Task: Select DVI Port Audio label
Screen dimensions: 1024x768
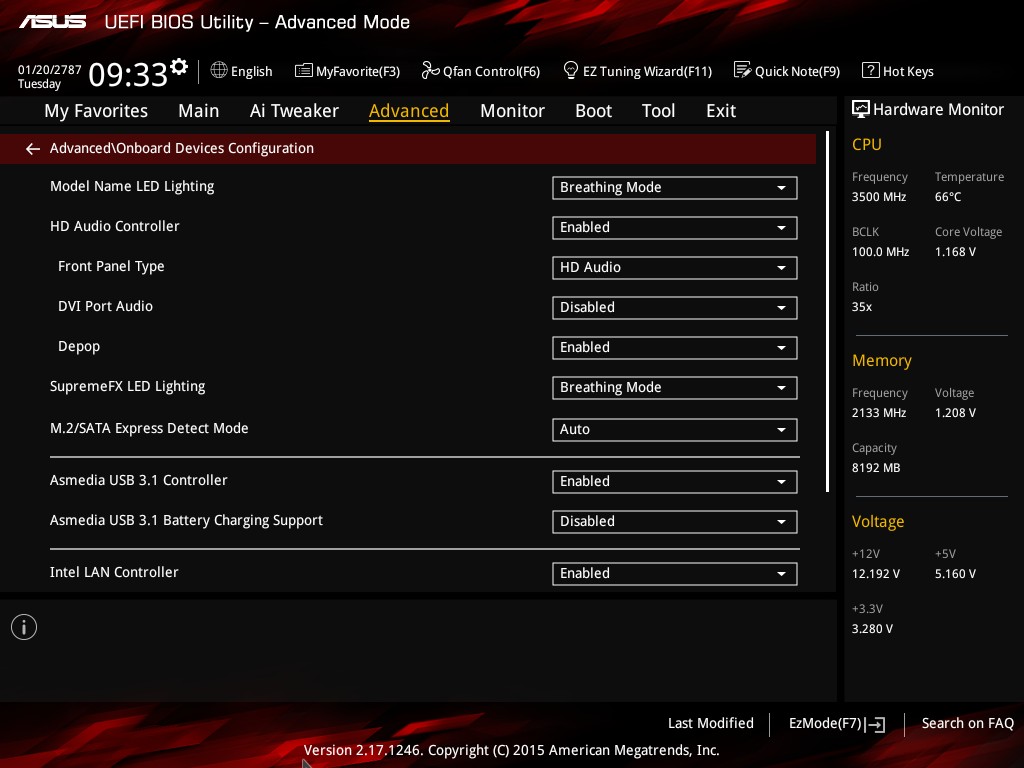Action: click(x=105, y=306)
